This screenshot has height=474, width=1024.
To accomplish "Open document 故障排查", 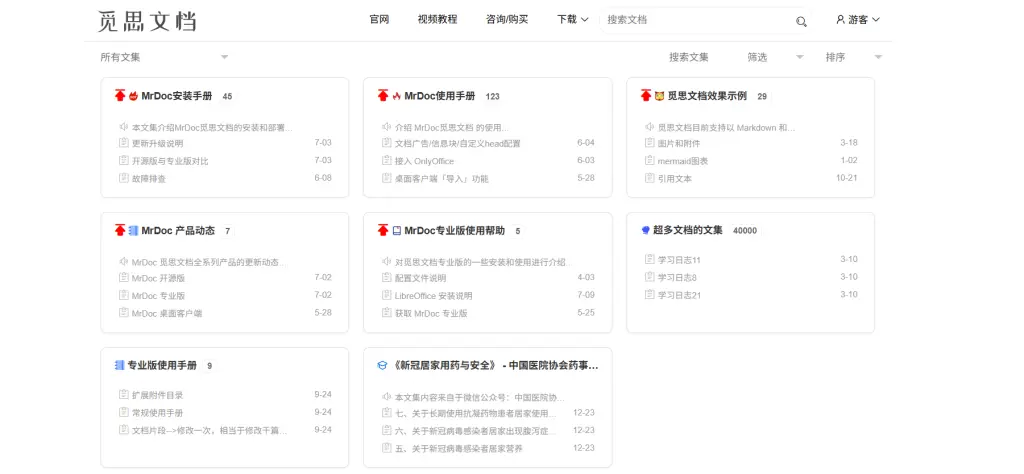I will tap(149, 178).
